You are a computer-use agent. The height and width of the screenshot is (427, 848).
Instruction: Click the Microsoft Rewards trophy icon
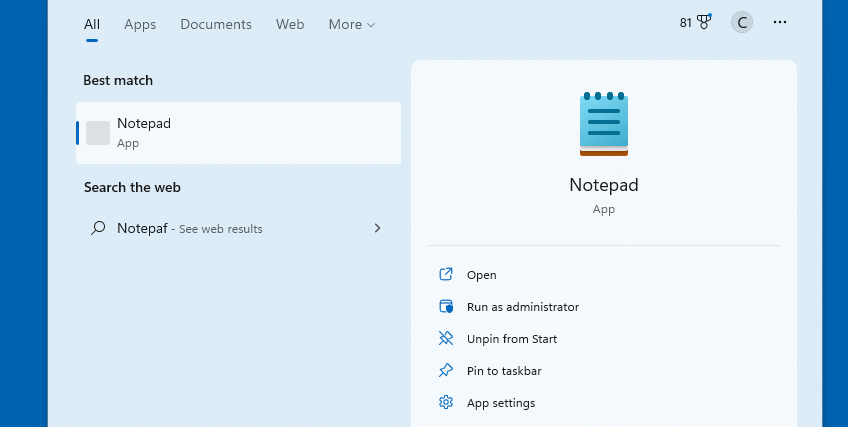pos(704,22)
